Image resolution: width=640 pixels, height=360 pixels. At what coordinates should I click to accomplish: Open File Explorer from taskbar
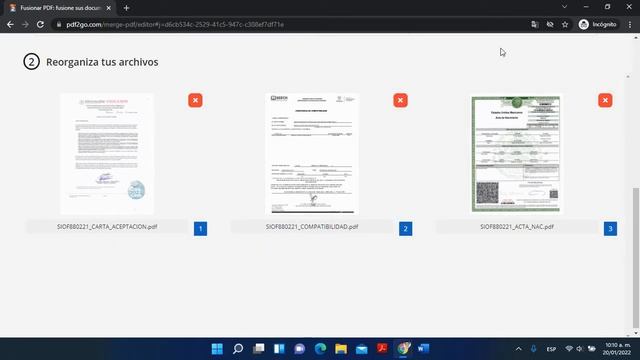[341, 349]
